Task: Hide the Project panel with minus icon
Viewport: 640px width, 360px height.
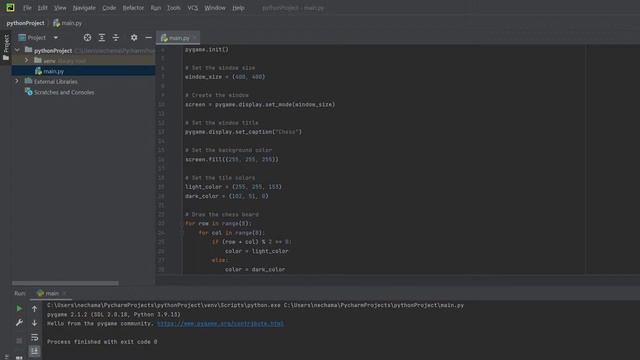Action: 148,38
